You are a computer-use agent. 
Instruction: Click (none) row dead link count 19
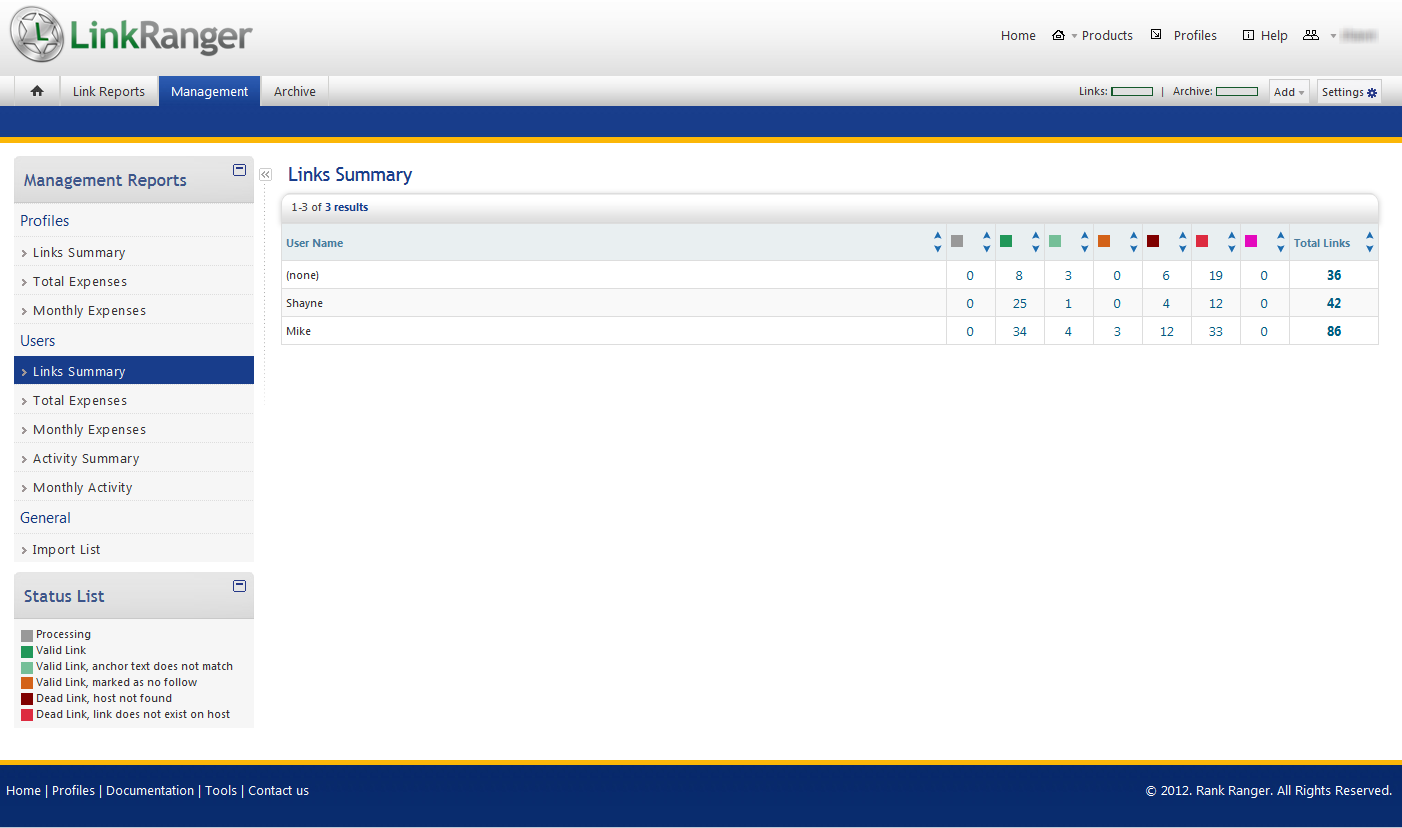(x=1216, y=275)
